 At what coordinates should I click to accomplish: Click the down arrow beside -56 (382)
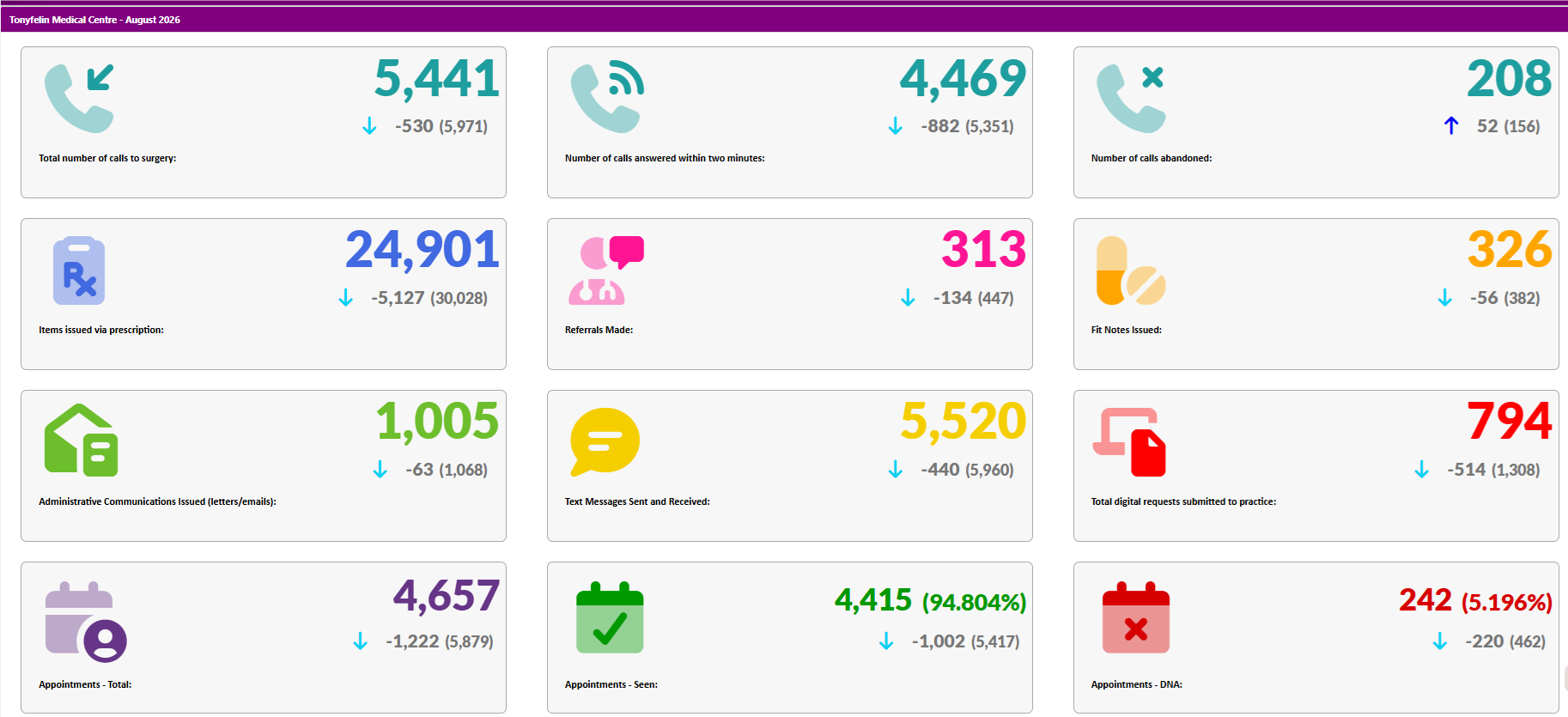[1445, 298]
